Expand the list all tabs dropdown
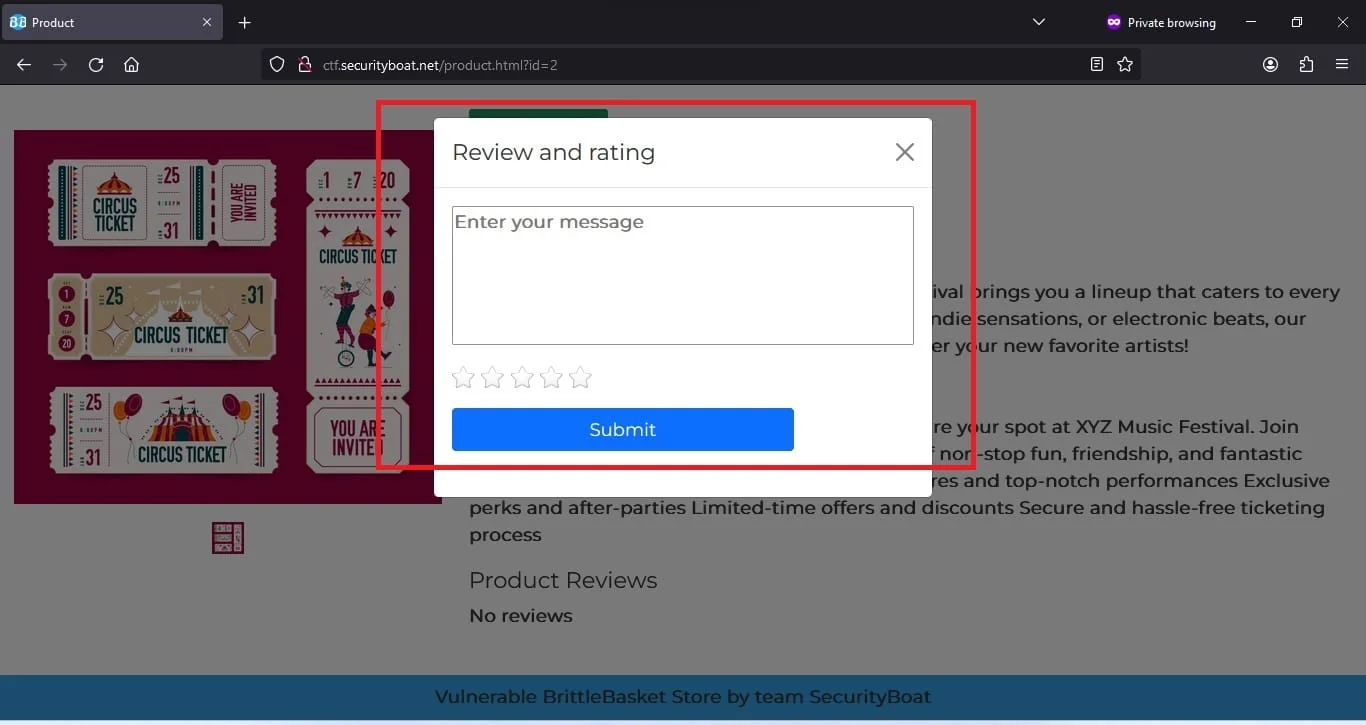 (x=1039, y=22)
